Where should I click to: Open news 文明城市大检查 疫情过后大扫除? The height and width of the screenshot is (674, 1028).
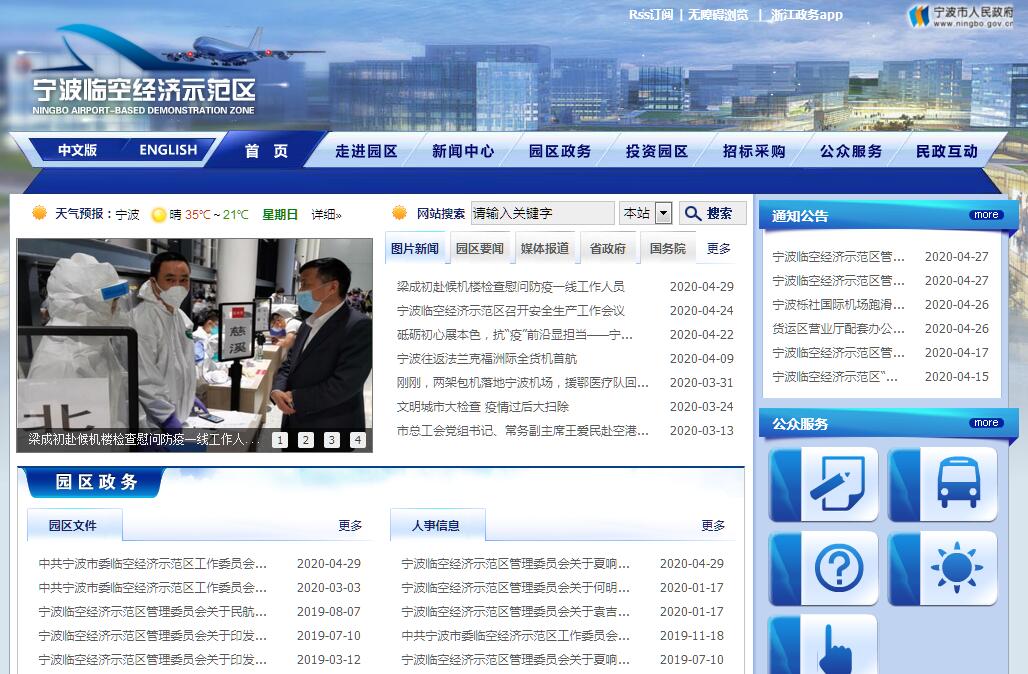(x=483, y=406)
